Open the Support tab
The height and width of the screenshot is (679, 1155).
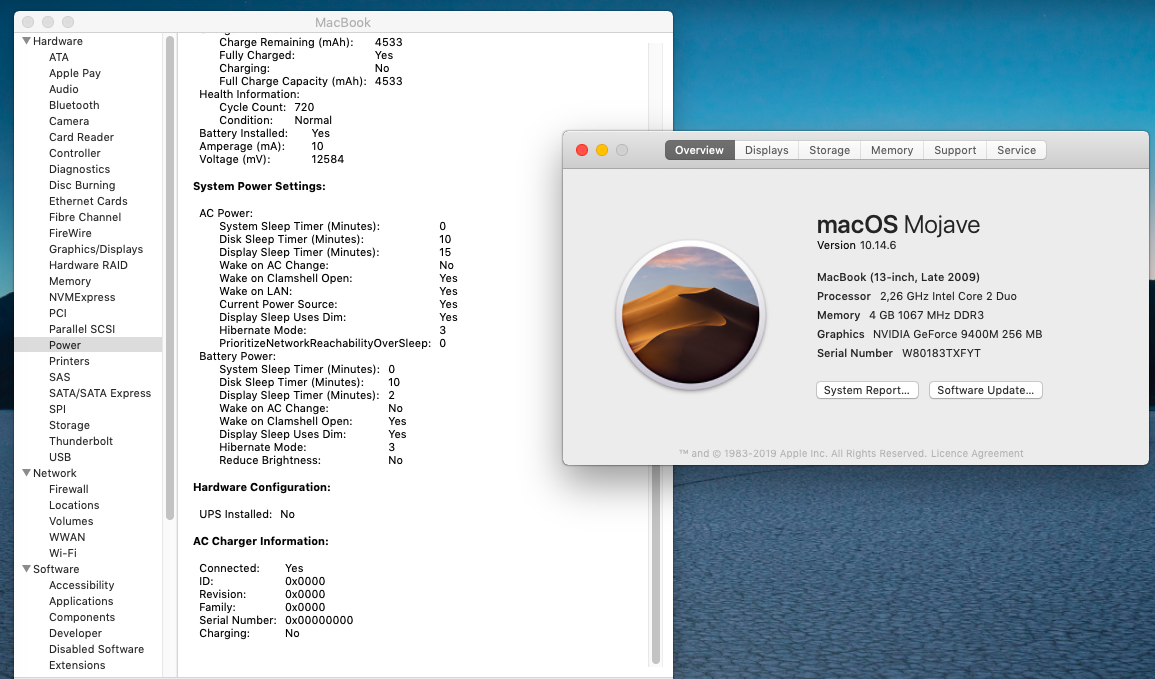tap(955, 150)
